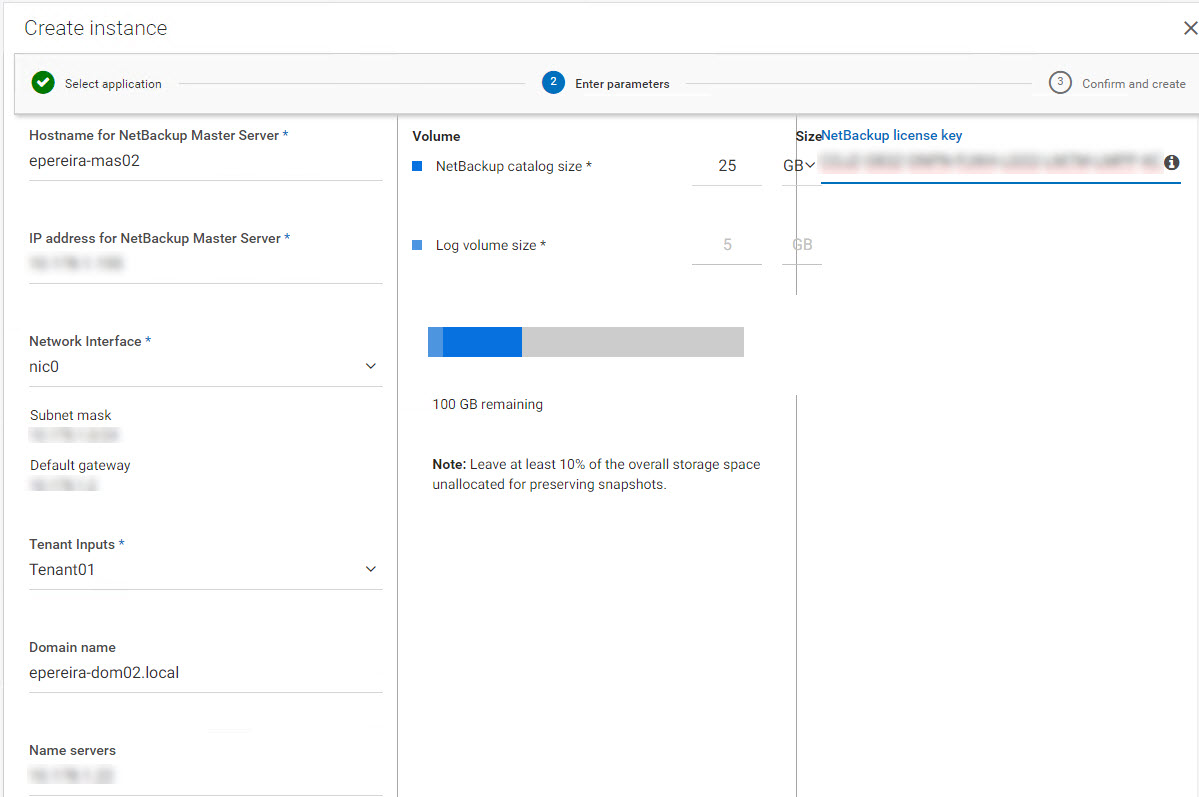Click the step 2 circle icon
This screenshot has height=797, width=1199.
click(553, 83)
